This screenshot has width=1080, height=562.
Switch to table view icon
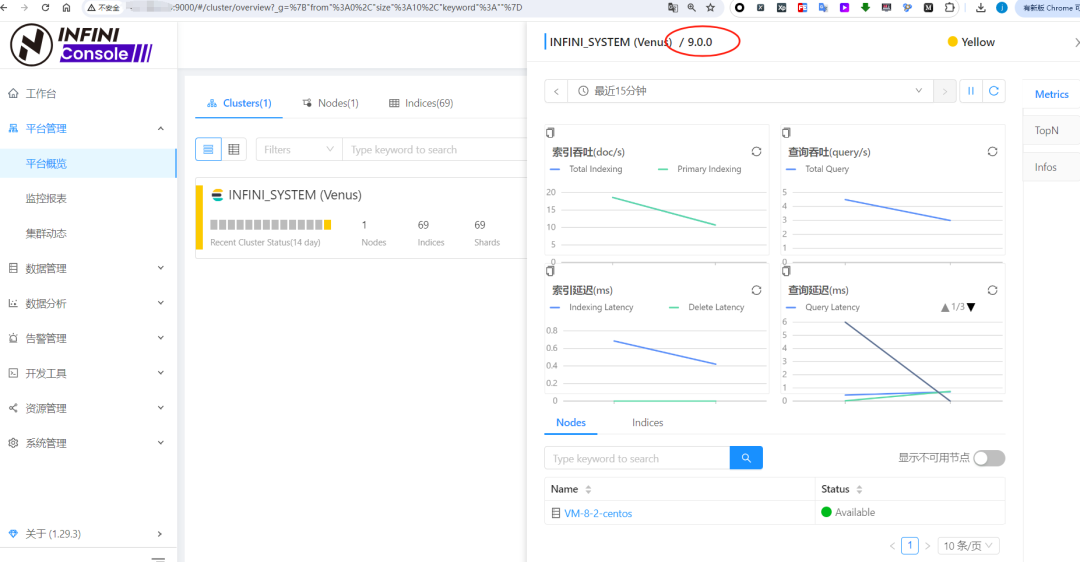tap(234, 149)
